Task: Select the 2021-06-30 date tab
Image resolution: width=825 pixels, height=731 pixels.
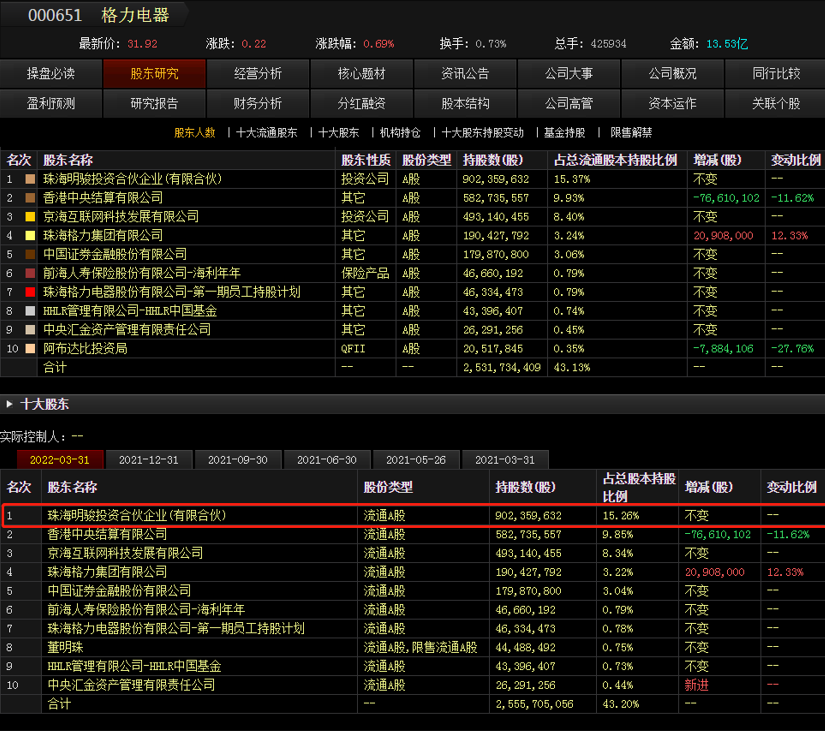Action: click(327, 460)
